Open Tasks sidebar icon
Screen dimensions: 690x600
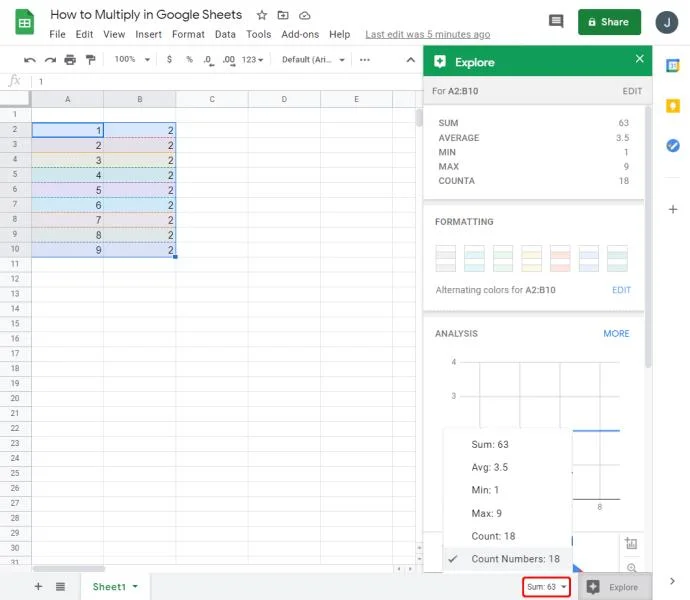click(x=672, y=145)
